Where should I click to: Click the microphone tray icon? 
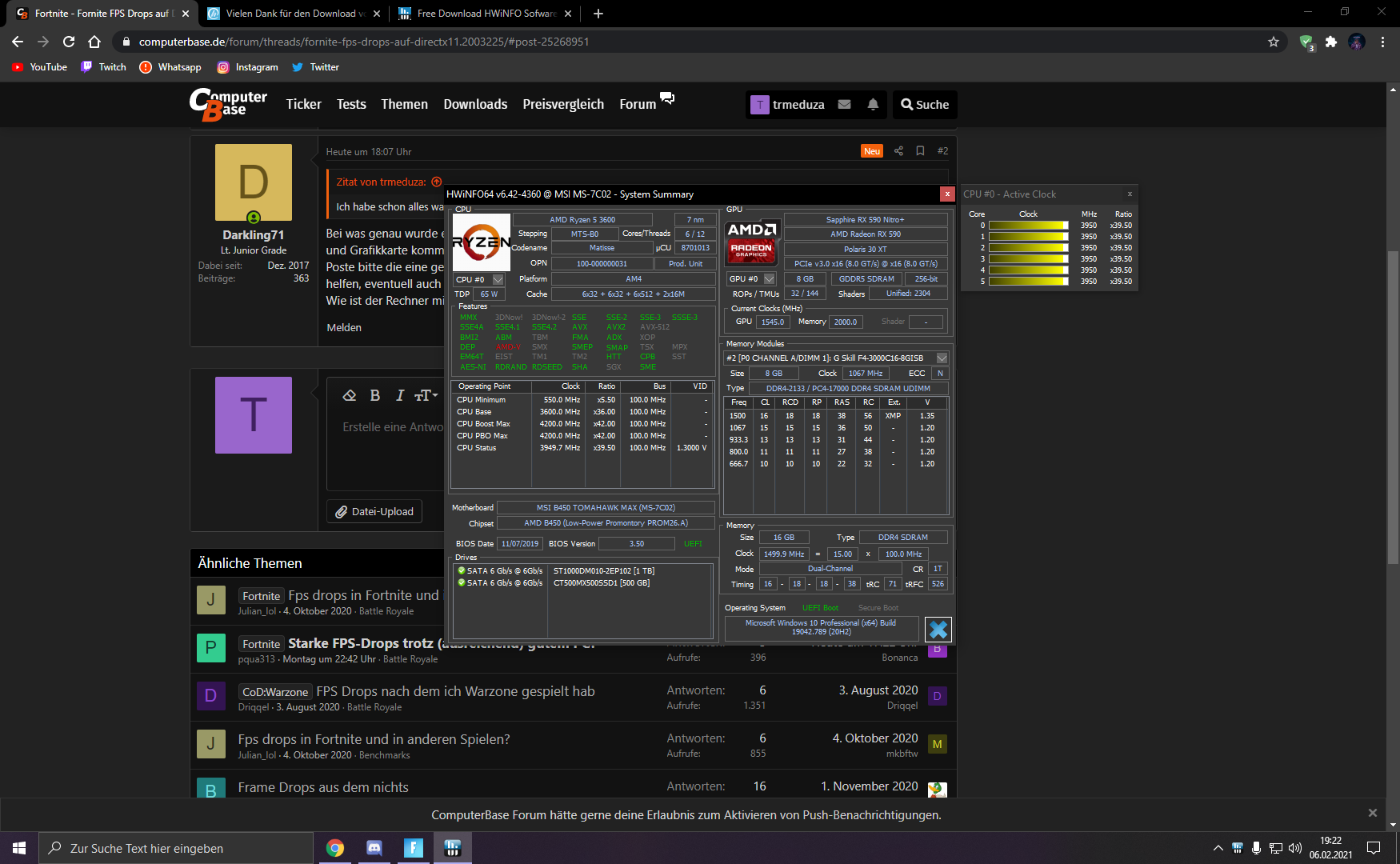(x=1256, y=848)
